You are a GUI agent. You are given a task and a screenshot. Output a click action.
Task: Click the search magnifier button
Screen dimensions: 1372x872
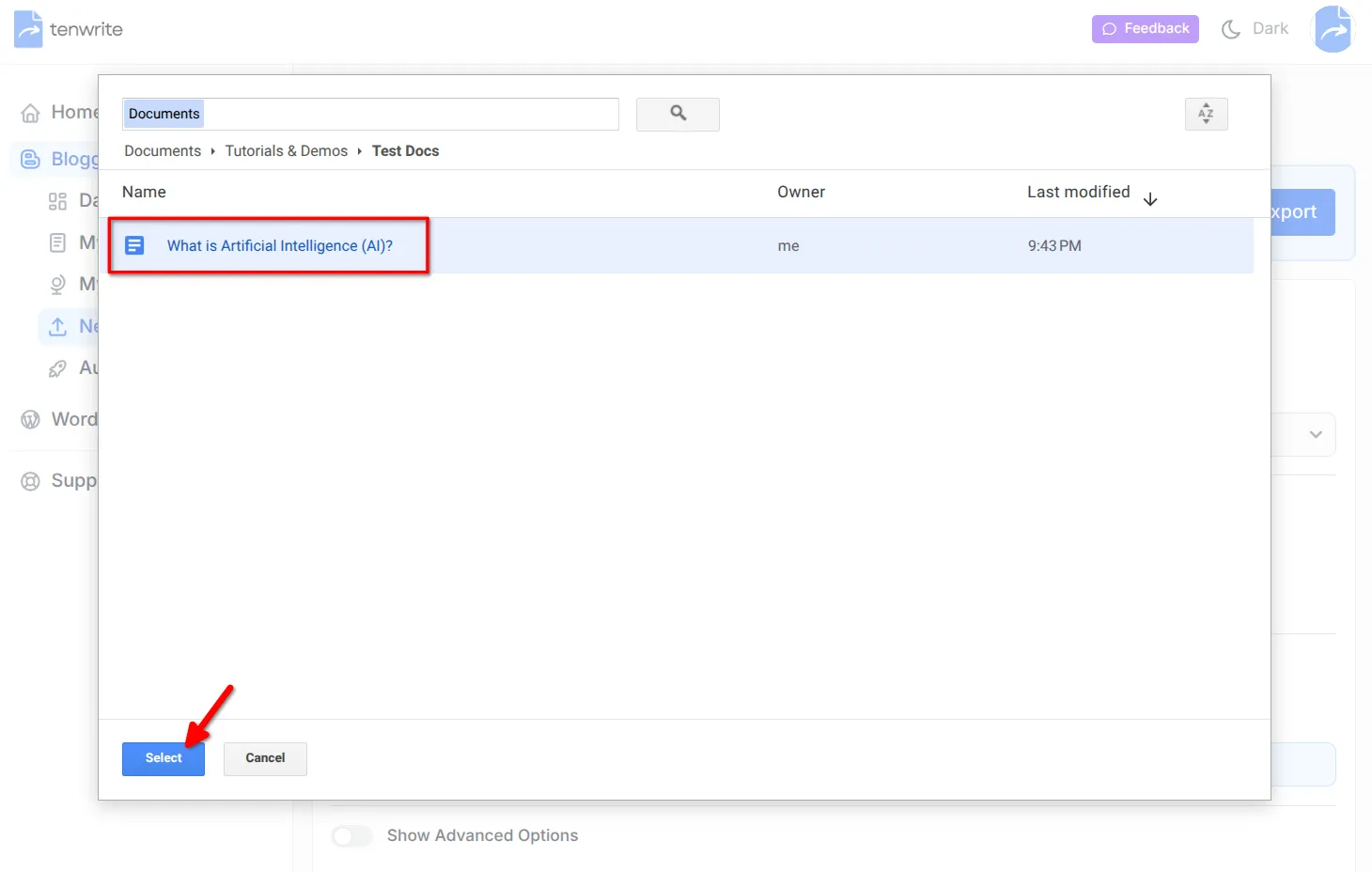(678, 114)
